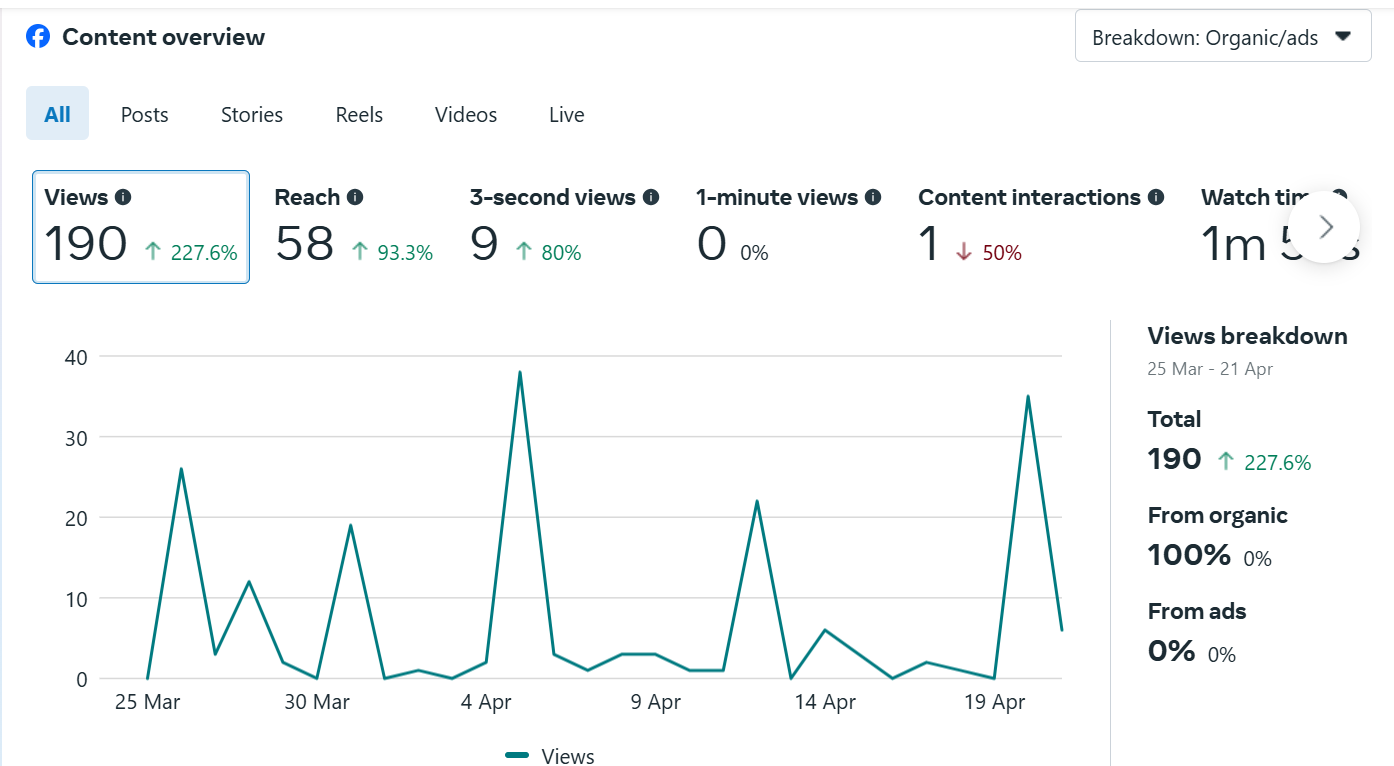Viewport: 1394px width, 766px height.
Task: Open the Breakdown: Organic/ads dropdown
Action: [x=1205, y=38]
